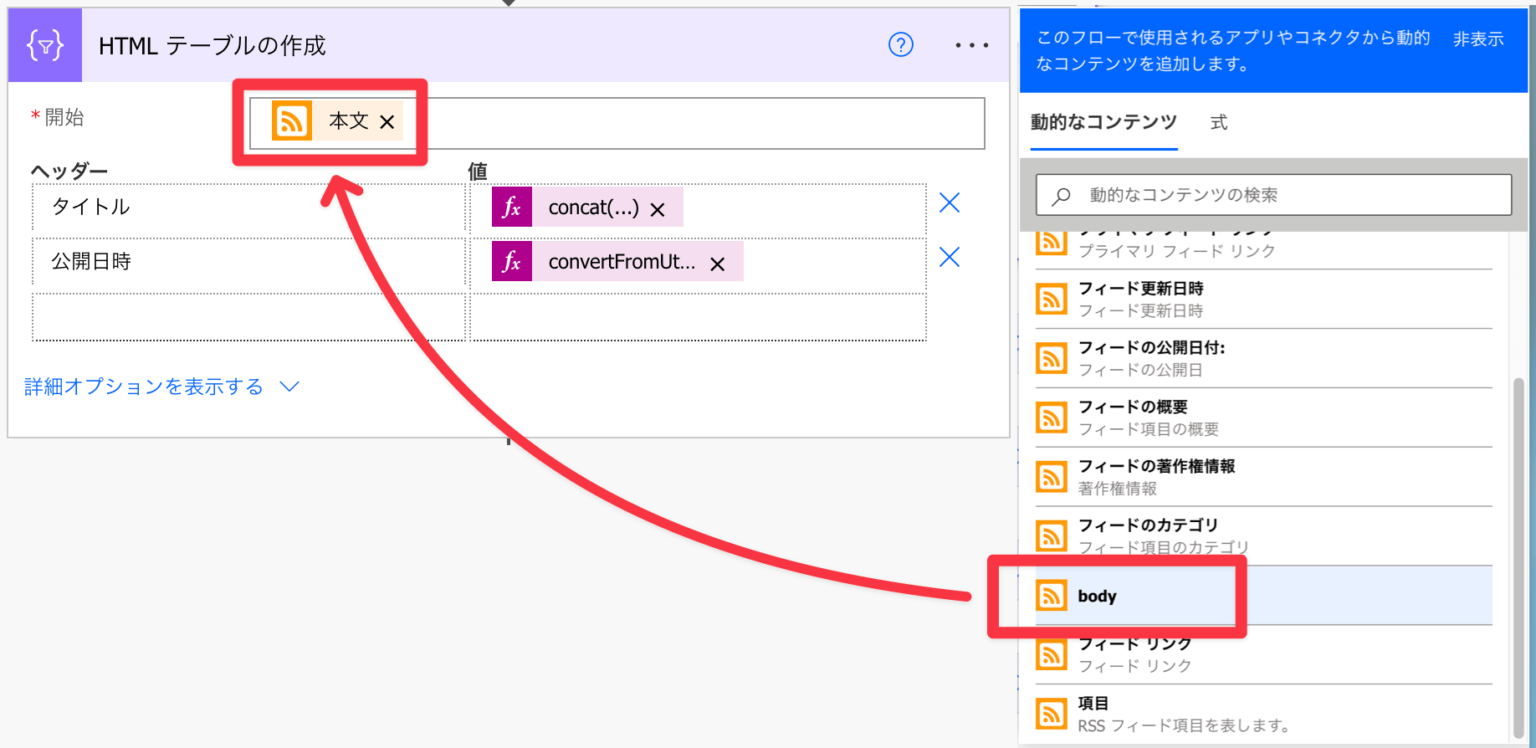Click the RSS icon beside フィードのカテゴリ
The image size is (1536, 748).
click(x=1051, y=536)
